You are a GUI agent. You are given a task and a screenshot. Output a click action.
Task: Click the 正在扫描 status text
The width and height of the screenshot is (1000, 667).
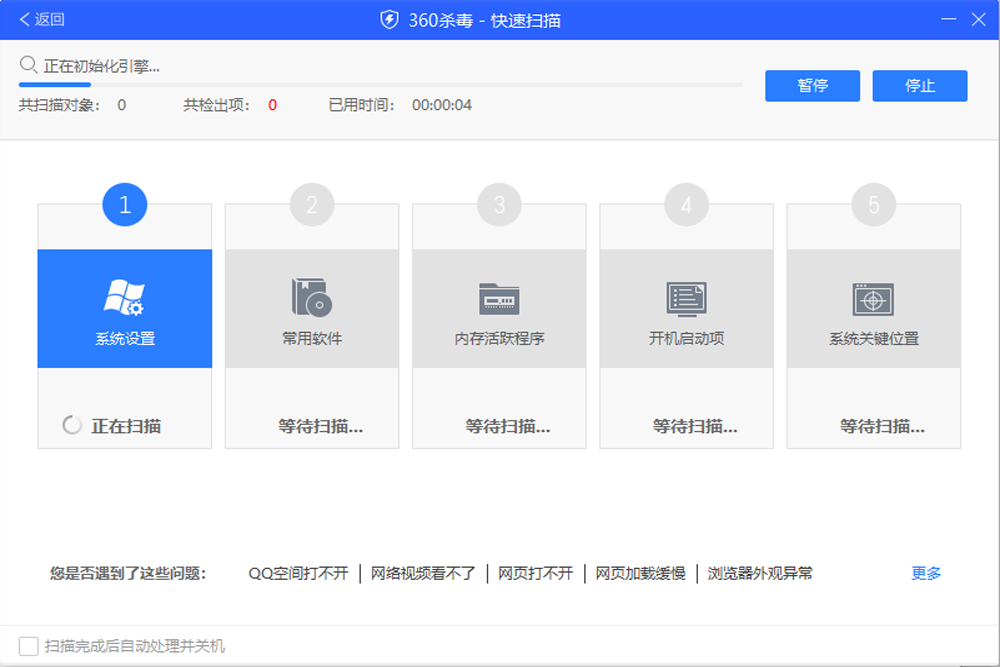(126, 426)
